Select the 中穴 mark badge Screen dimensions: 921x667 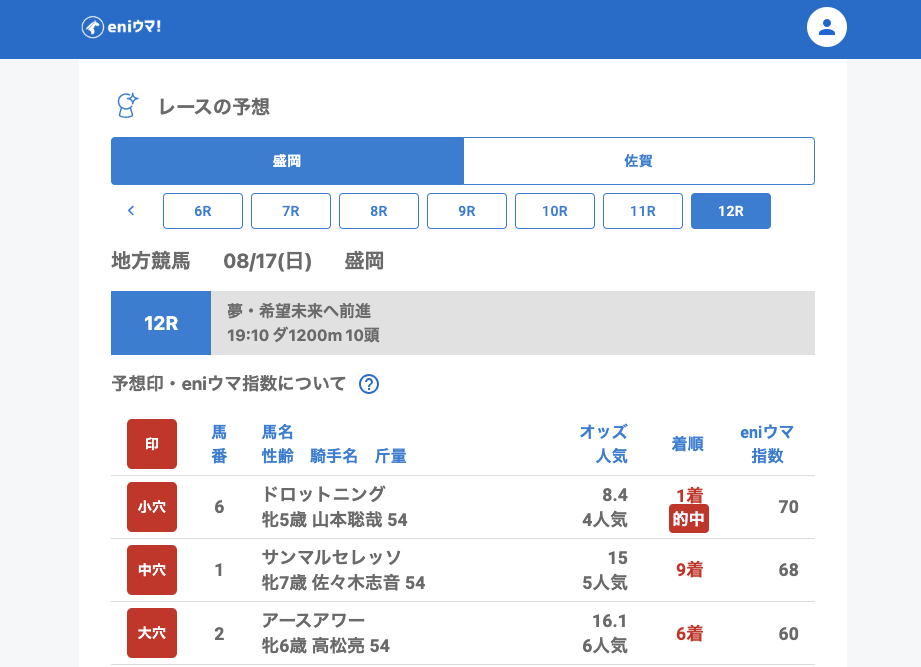click(152, 570)
